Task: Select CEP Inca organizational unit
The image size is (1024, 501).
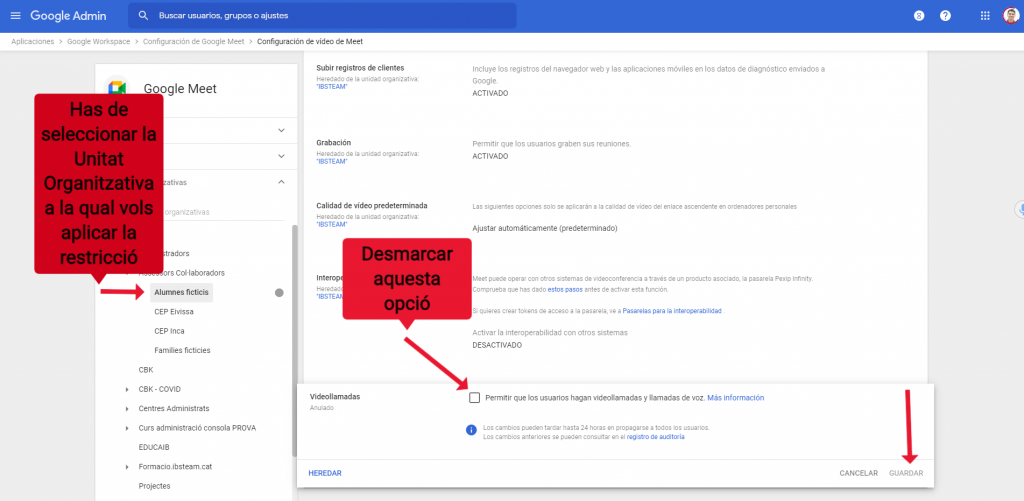Action: point(169,331)
